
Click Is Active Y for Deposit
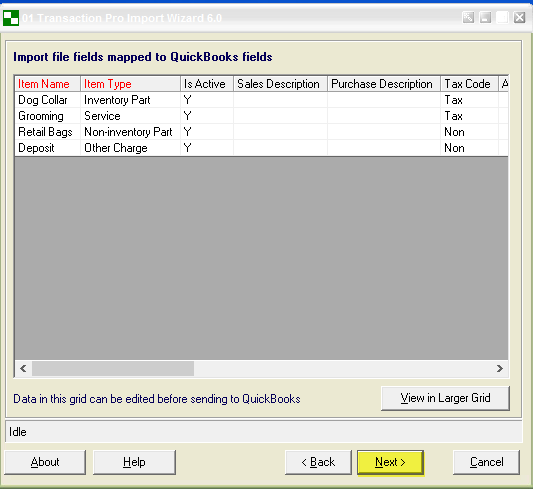(x=207, y=148)
